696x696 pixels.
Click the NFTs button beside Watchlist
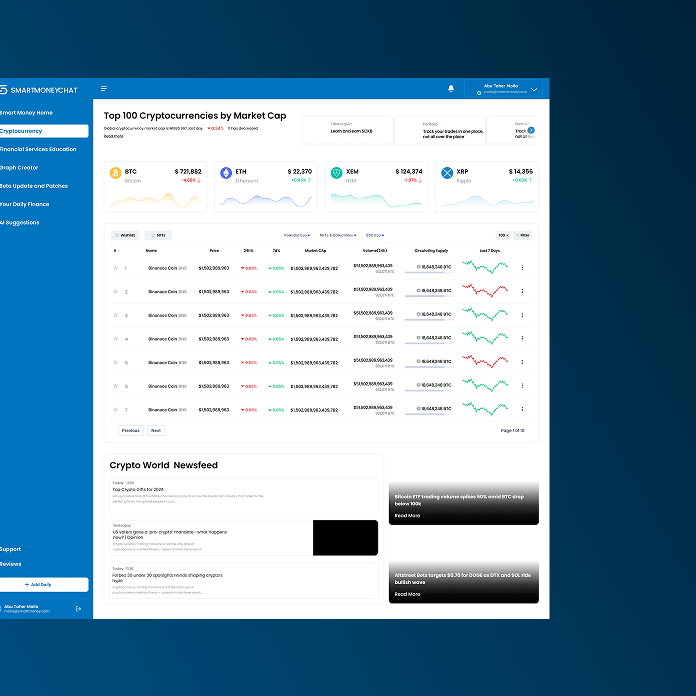[158, 235]
